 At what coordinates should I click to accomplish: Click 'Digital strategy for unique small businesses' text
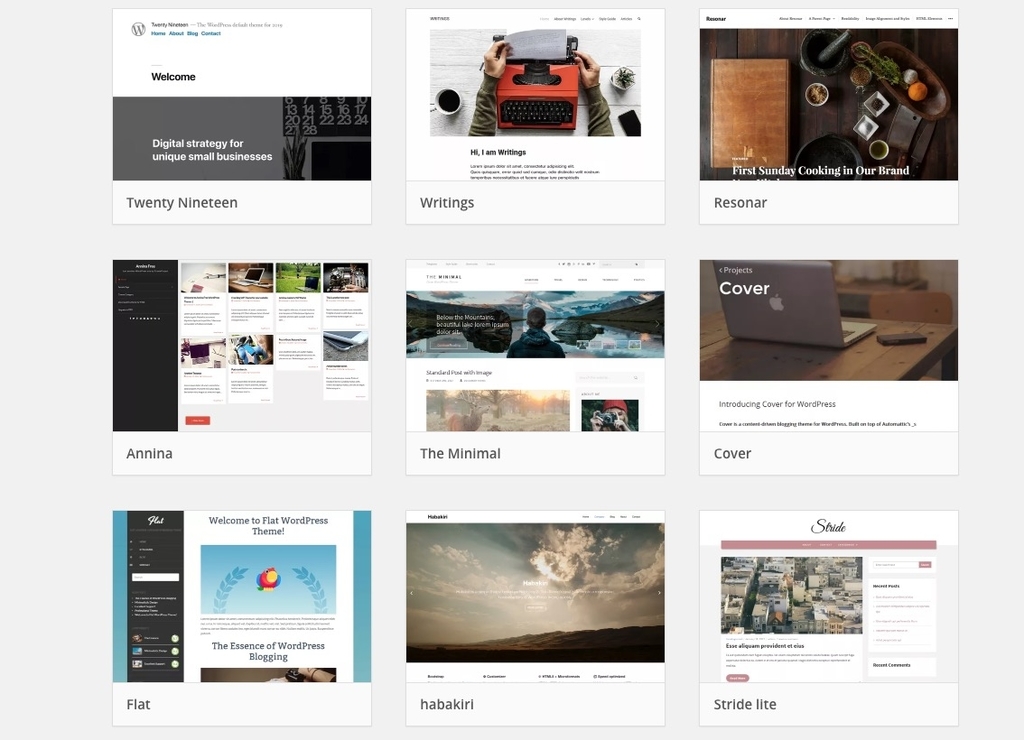click(x=212, y=150)
